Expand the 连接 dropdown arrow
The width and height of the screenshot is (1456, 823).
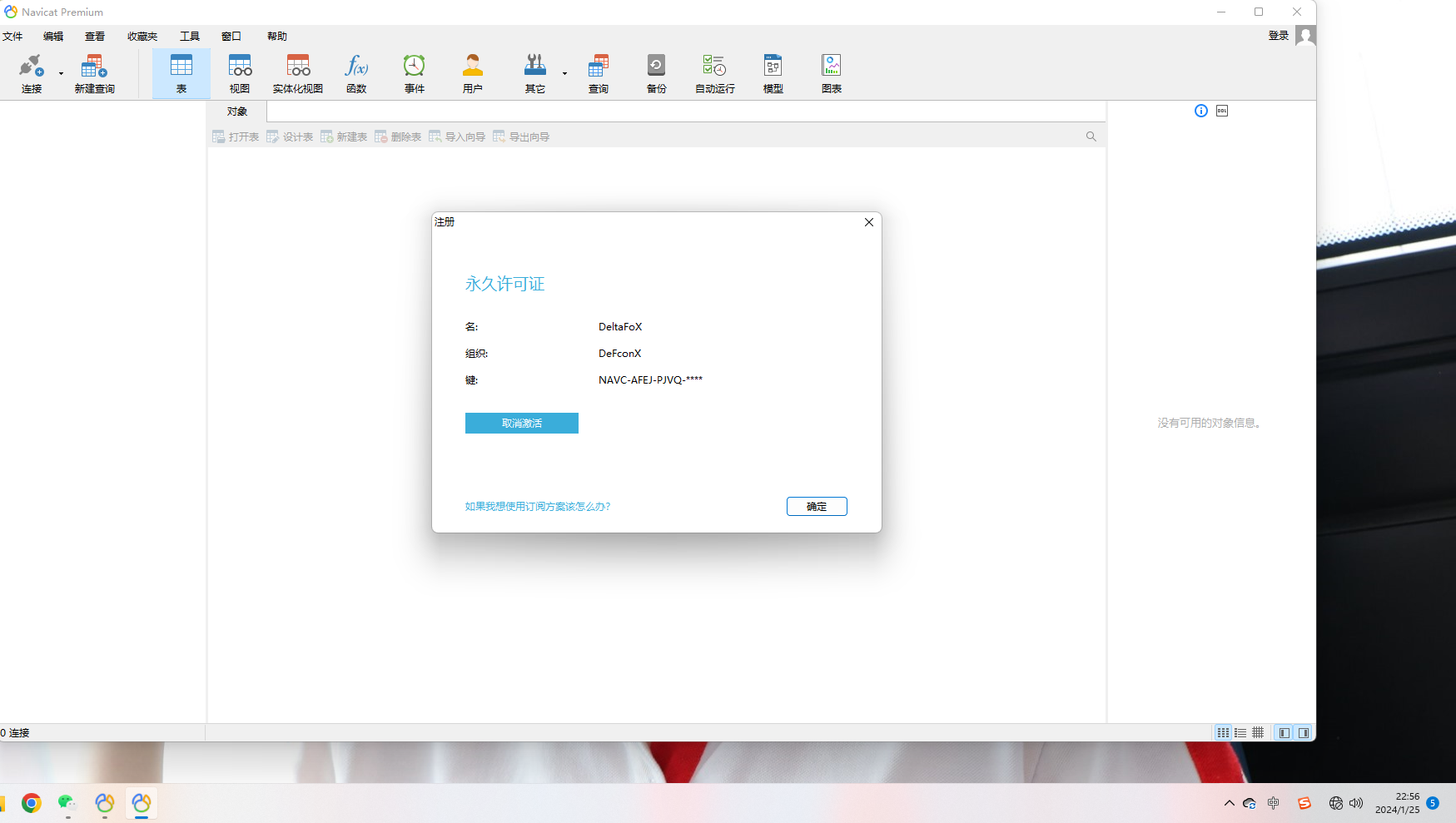[61, 74]
